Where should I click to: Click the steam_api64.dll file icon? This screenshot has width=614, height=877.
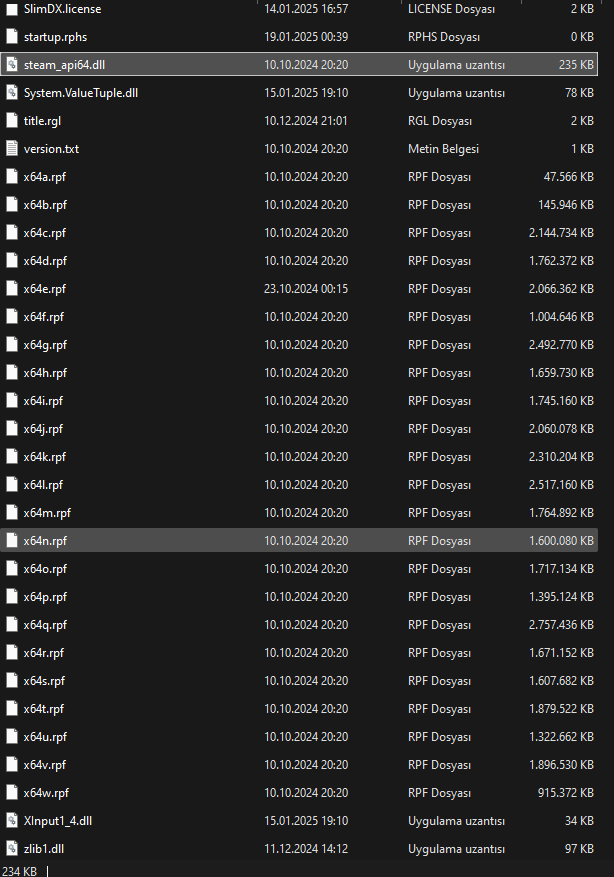coord(12,65)
